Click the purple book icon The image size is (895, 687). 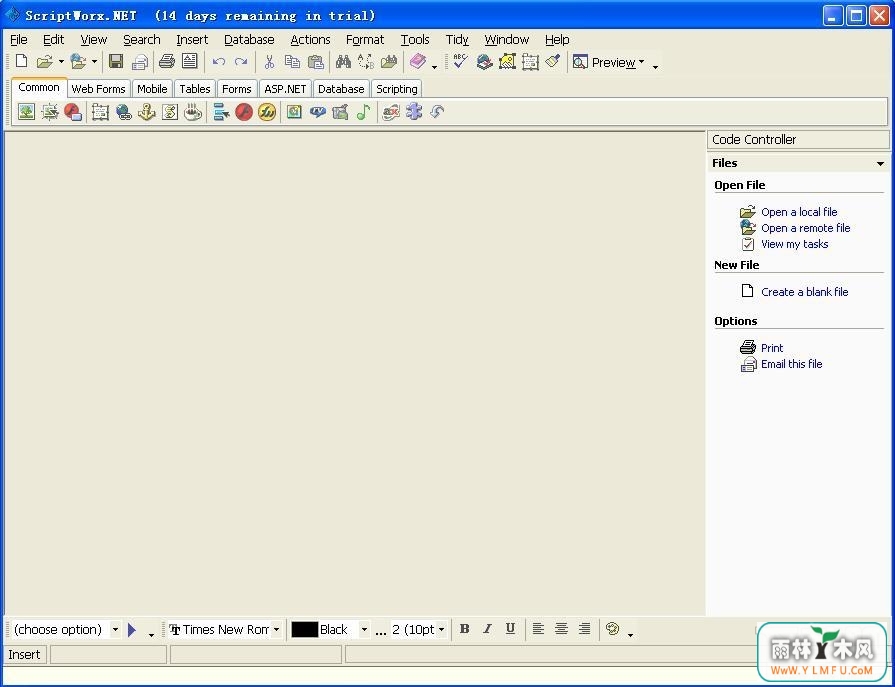[x=418, y=61]
